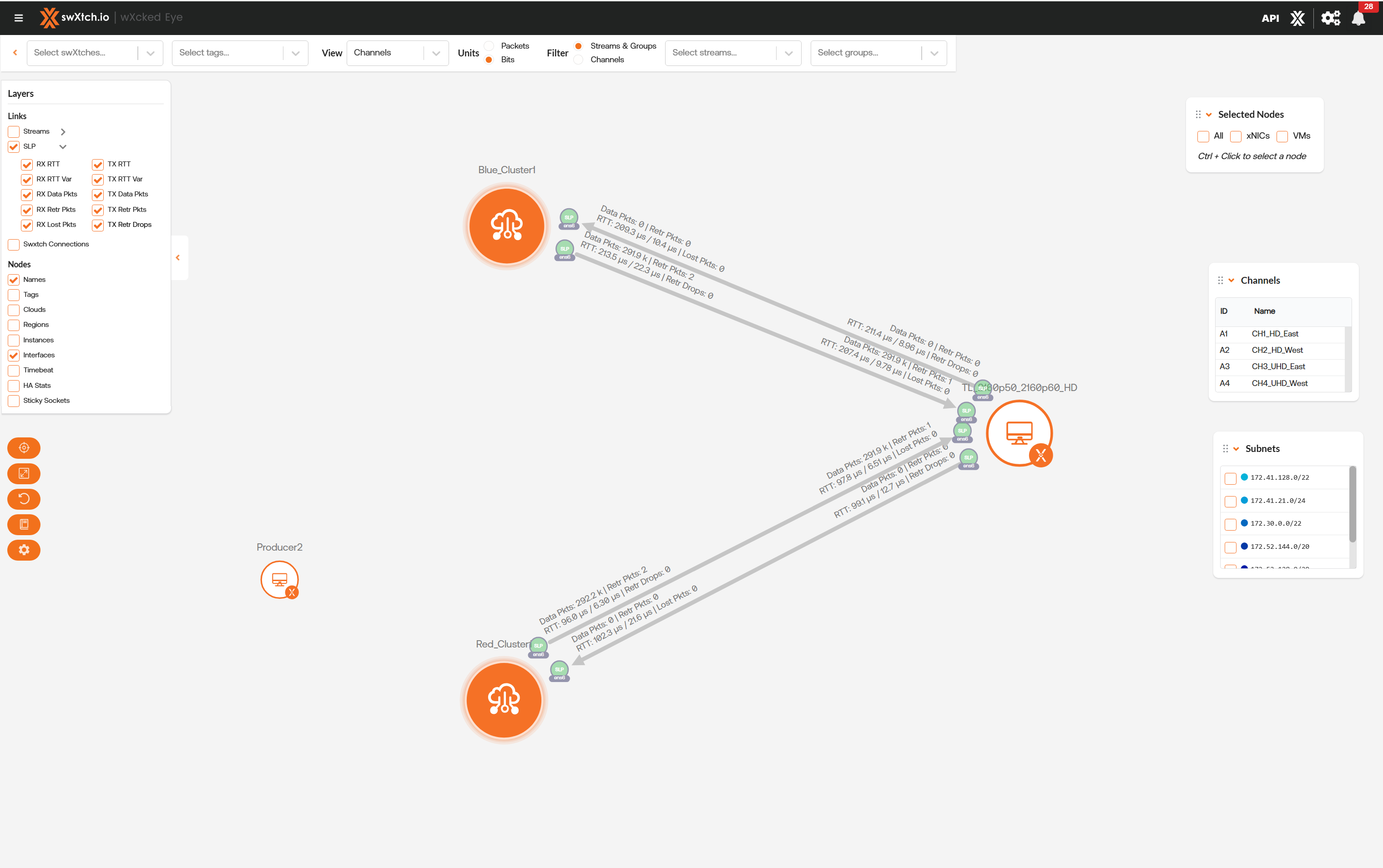Select the Blue_Cluster1 node icon
The image size is (1383, 868).
[506, 226]
